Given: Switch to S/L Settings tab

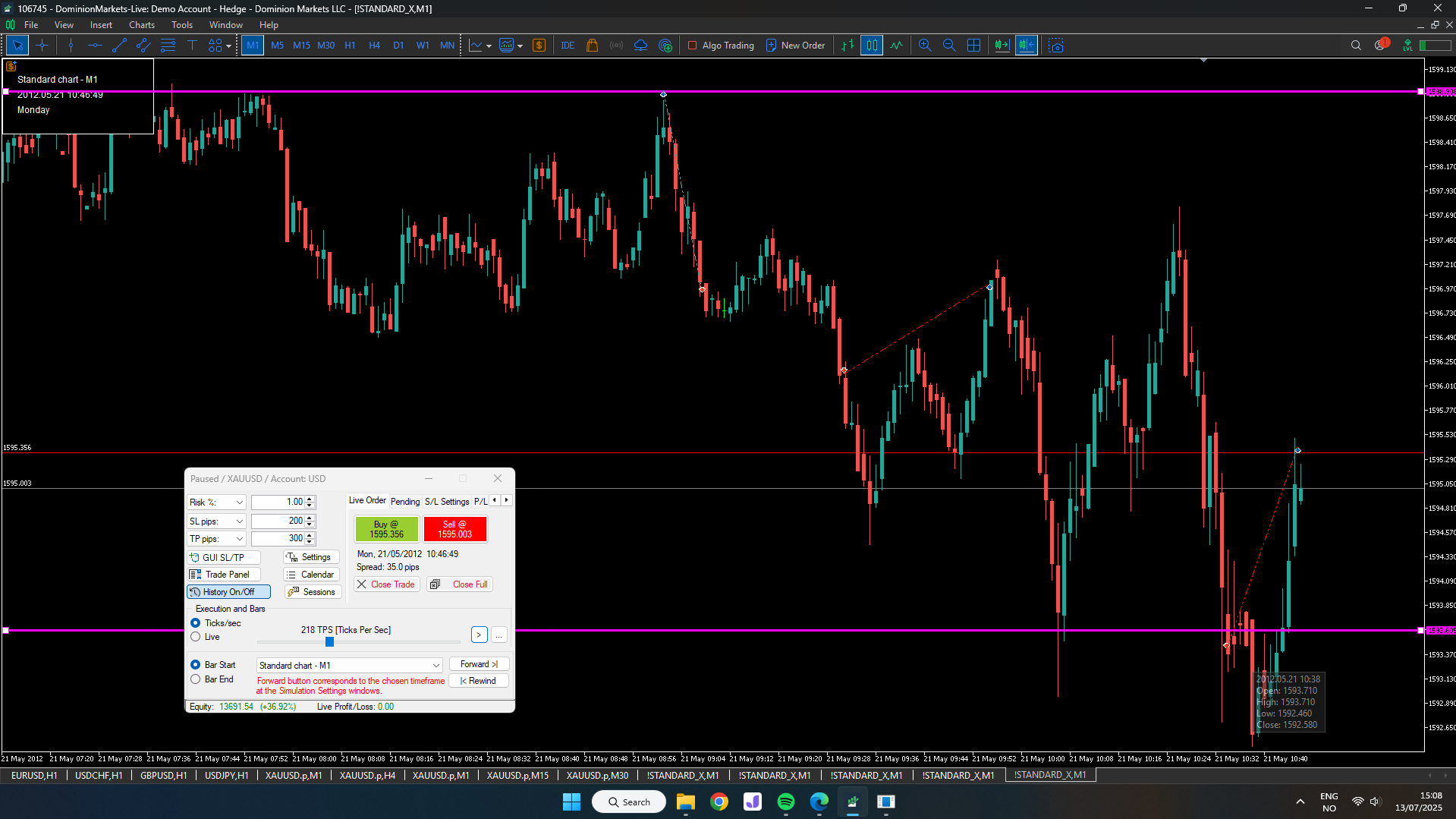Looking at the screenshot, I should (x=447, y=502).
